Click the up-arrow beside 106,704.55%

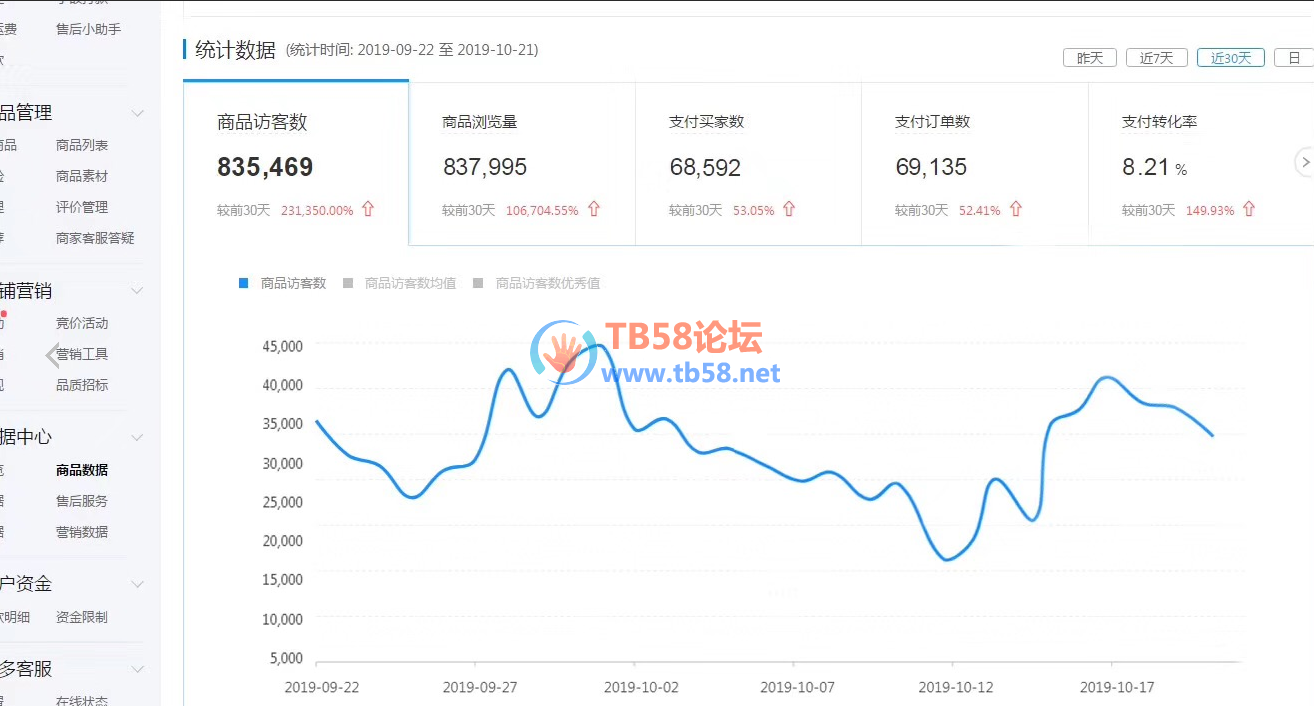coord(594,210)
